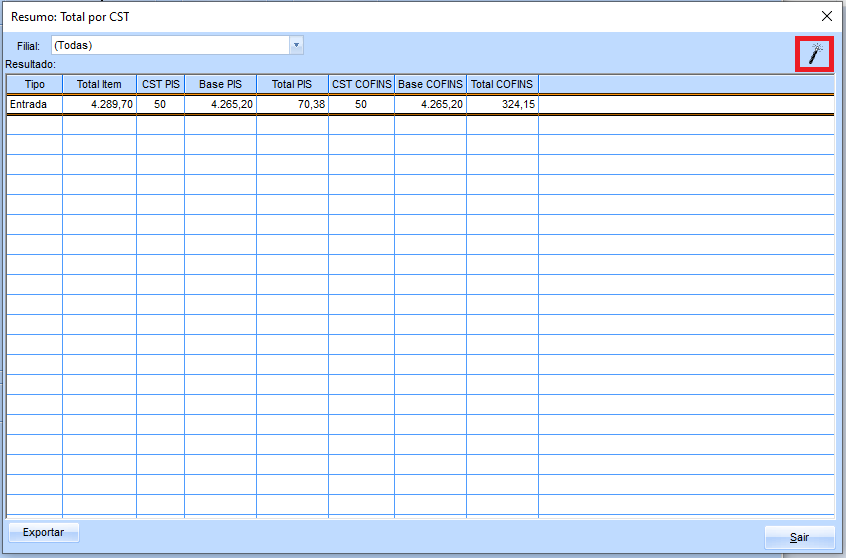The height and width of the screenshot is (558, 846).
Task: Select the 70,38 Total PIS cell
Action: [x=292, y=104]
